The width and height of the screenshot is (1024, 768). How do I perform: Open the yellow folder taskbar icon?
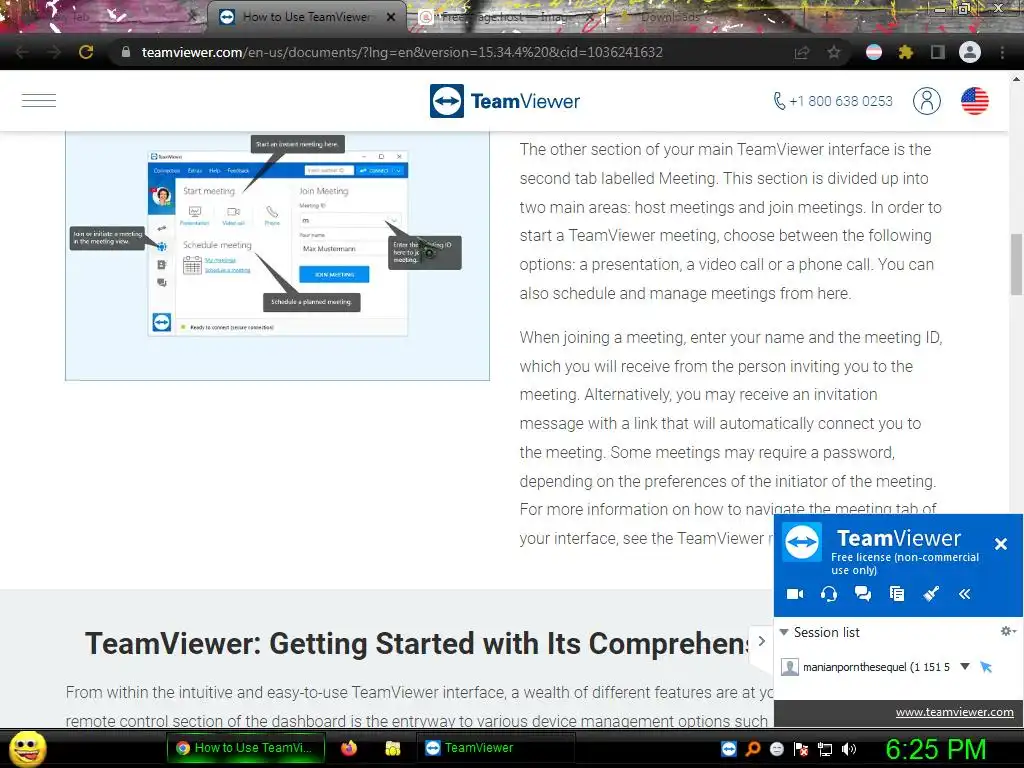392,748
